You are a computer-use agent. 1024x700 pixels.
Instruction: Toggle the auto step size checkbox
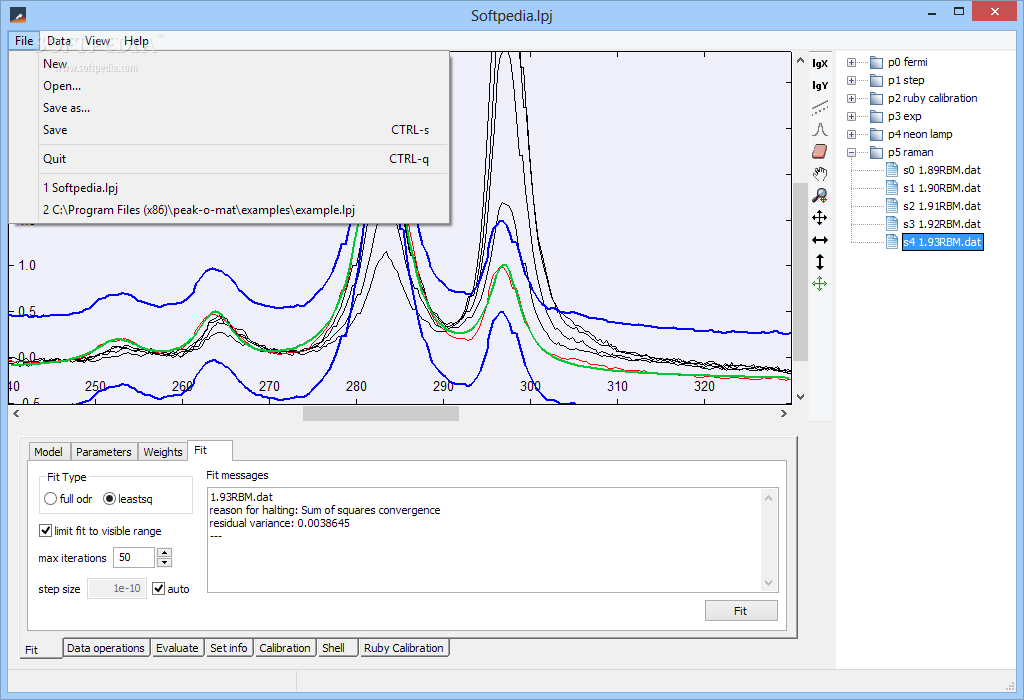[x=159, y=588]
